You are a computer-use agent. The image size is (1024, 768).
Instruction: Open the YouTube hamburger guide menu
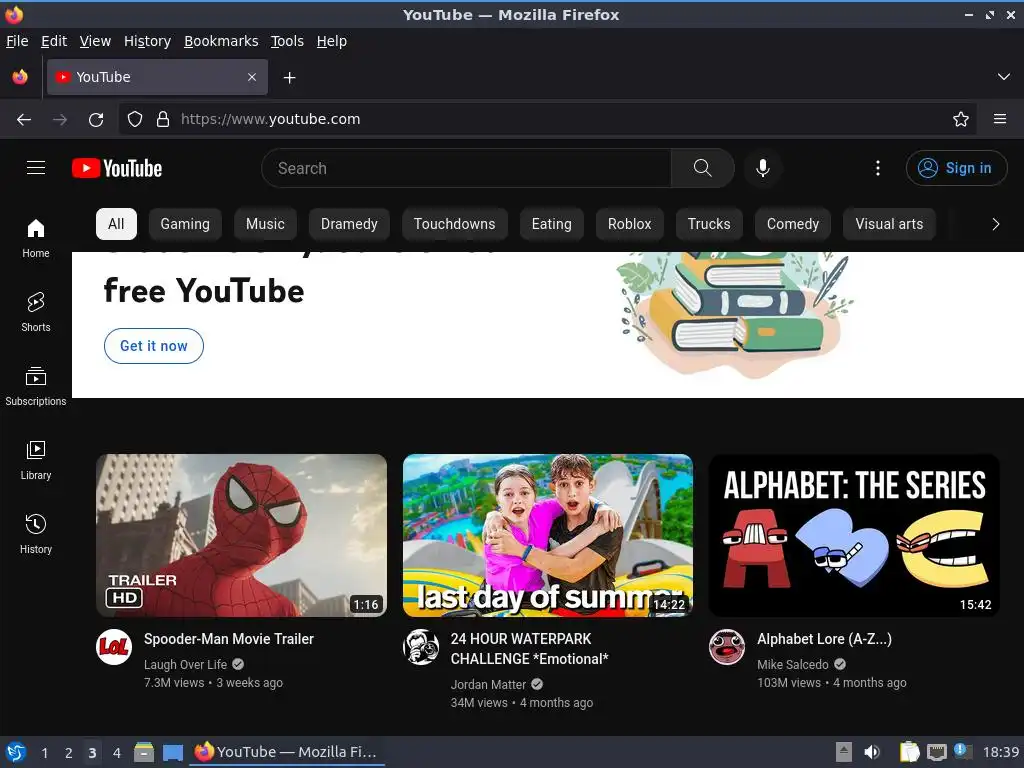(36, 168)
